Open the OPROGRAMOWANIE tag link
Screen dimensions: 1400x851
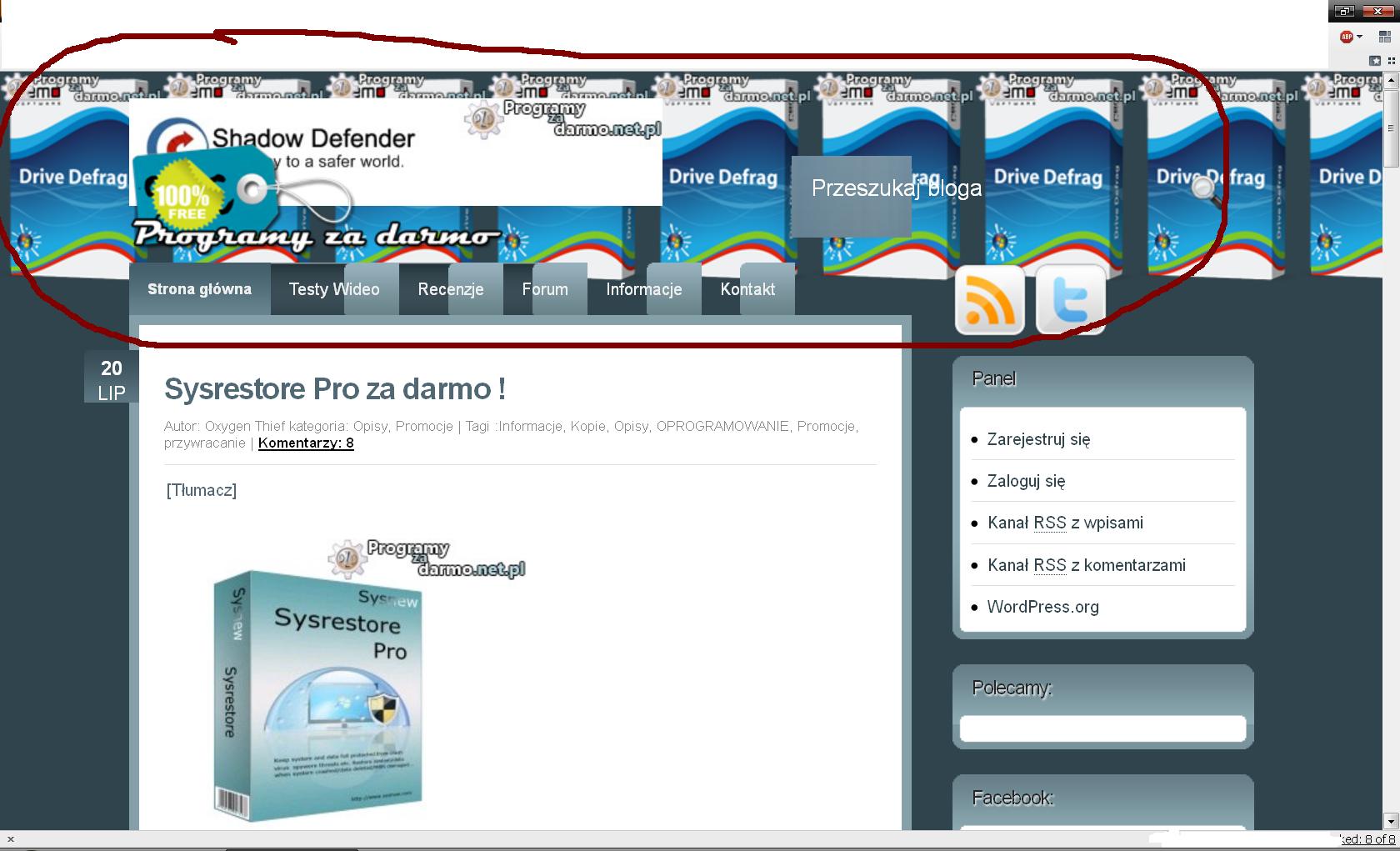click(x=722, y=426)
